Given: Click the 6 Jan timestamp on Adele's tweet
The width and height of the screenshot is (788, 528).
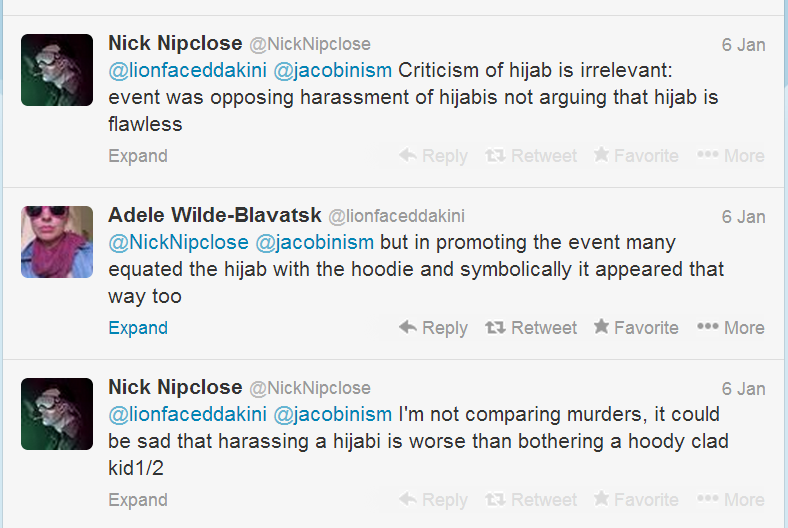Looking at the screenshot, I should [x=743, y=217].
